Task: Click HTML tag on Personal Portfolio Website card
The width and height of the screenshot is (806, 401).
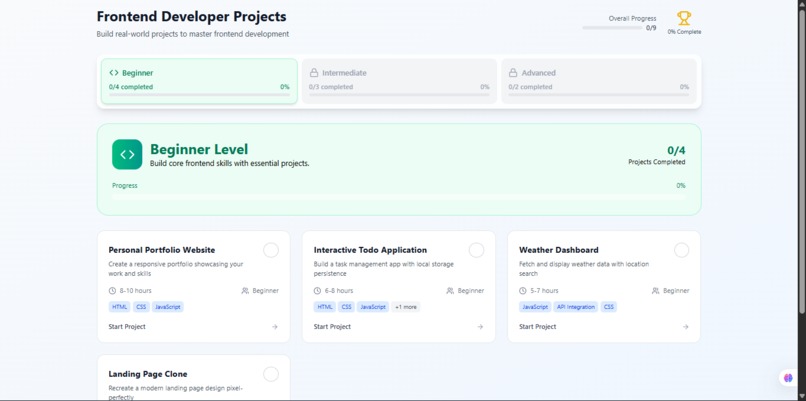Action: (x=119, y=307)
